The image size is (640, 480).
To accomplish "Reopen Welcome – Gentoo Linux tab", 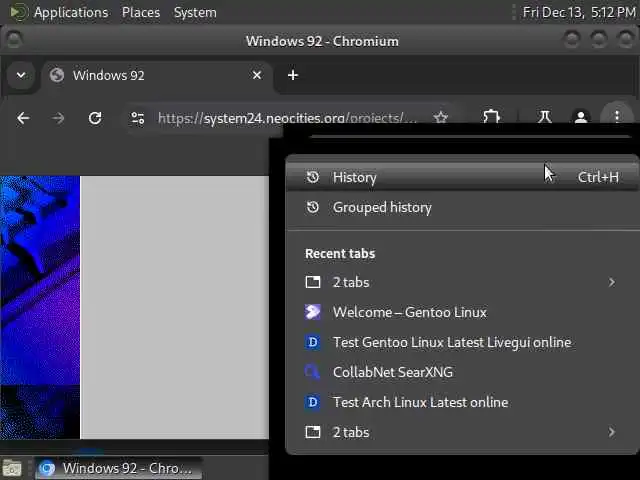I will (462, 312).
